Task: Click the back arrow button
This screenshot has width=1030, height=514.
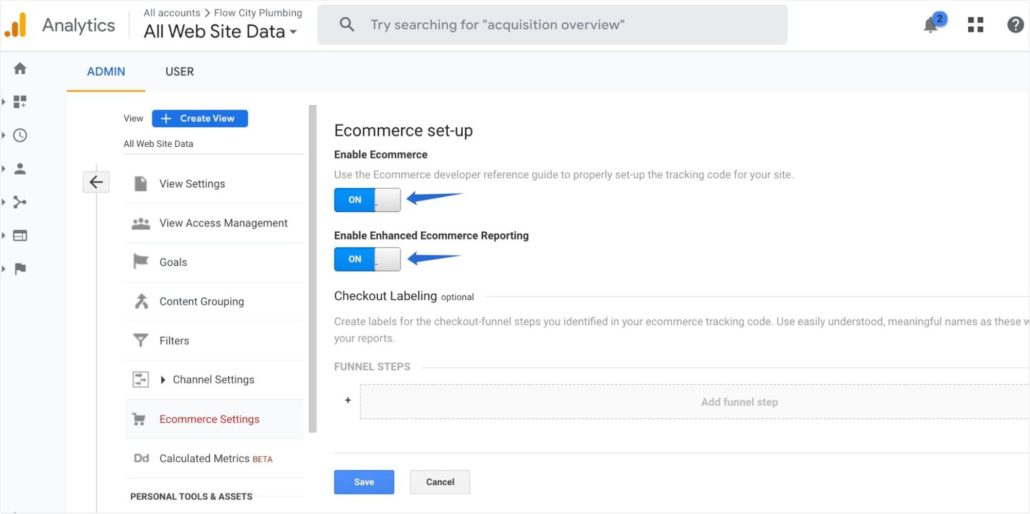Action: click(96, 182)
